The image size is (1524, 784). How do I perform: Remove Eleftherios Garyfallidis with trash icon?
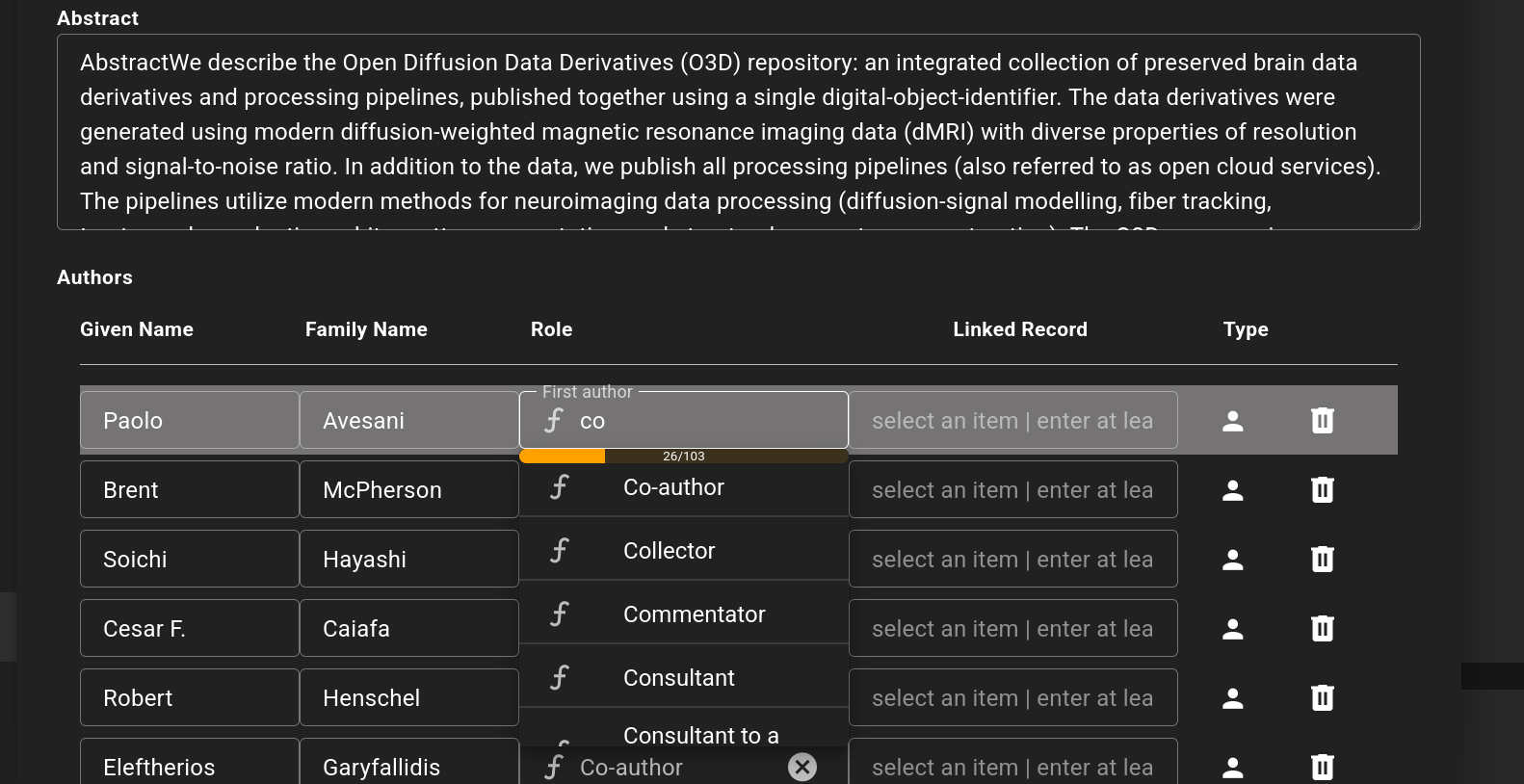1323,768
